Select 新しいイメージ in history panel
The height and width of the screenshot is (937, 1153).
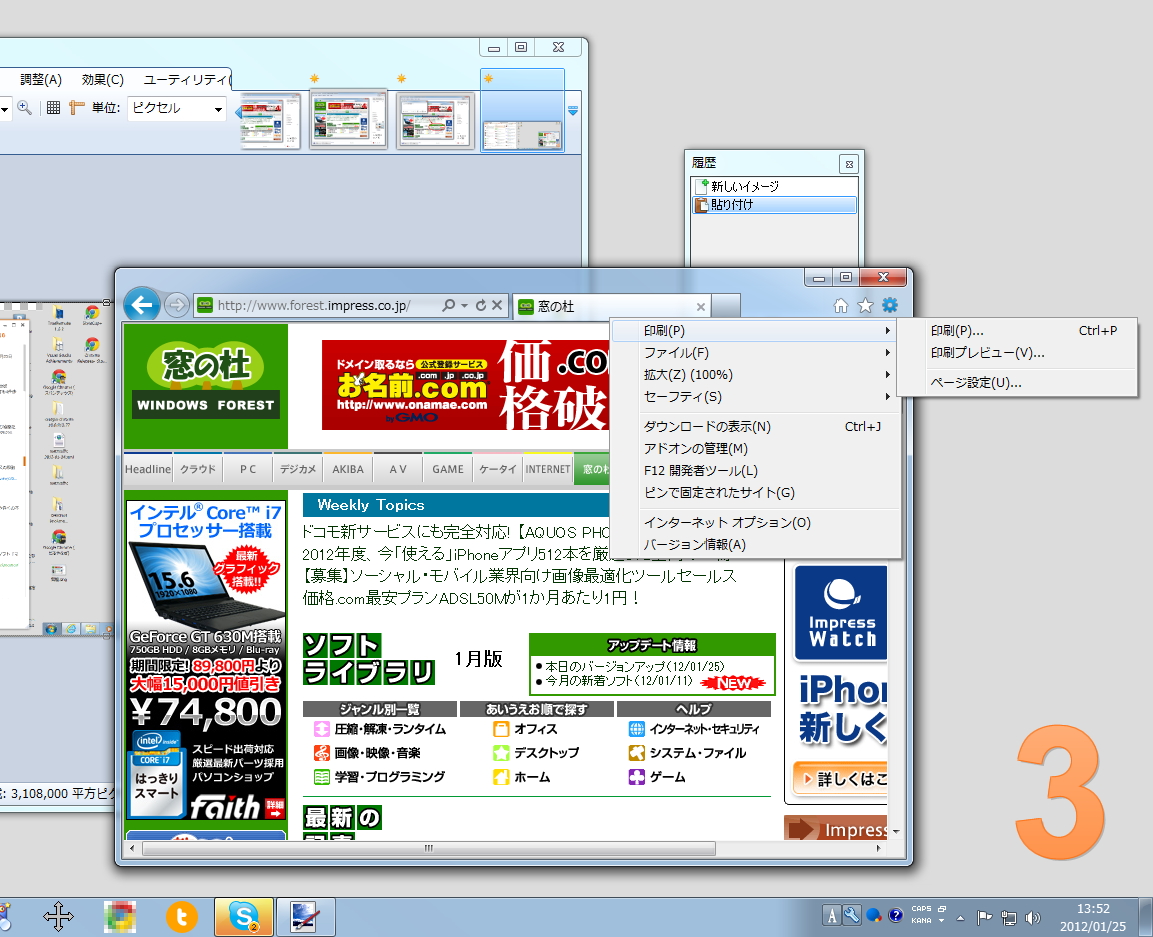click(x=775, y=187)
